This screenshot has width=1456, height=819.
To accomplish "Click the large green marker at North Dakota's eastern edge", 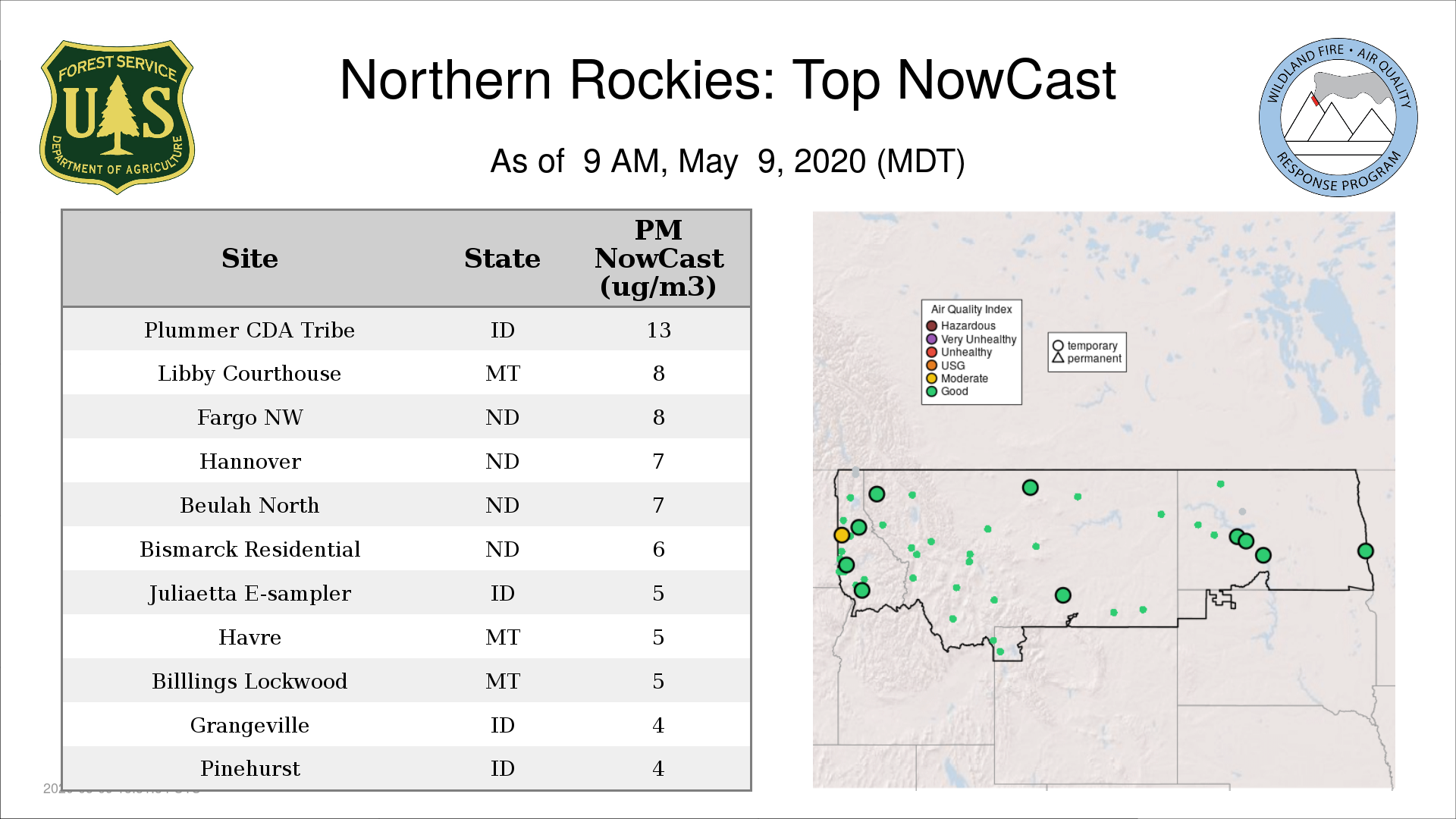I will tap(1365, 551).
